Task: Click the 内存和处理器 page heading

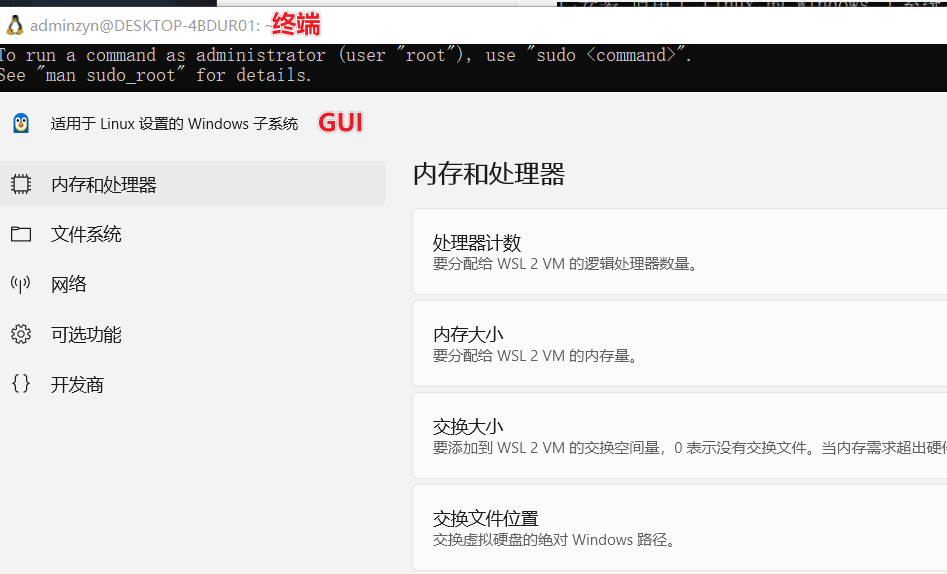Action: click(x=489, y=175)
